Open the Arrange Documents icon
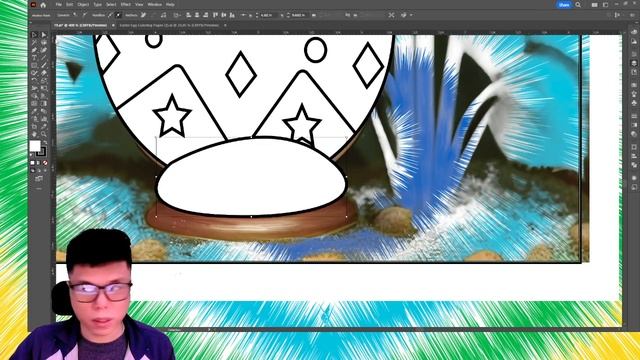Image resolution: width=640 pixels, height=360 pixels. tap(595, 4)
